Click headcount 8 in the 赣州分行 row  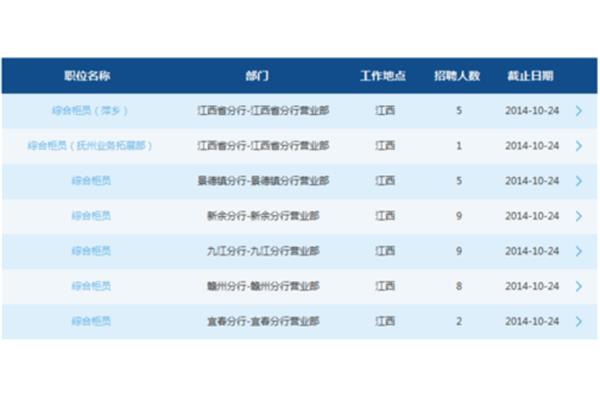point(459,286)
